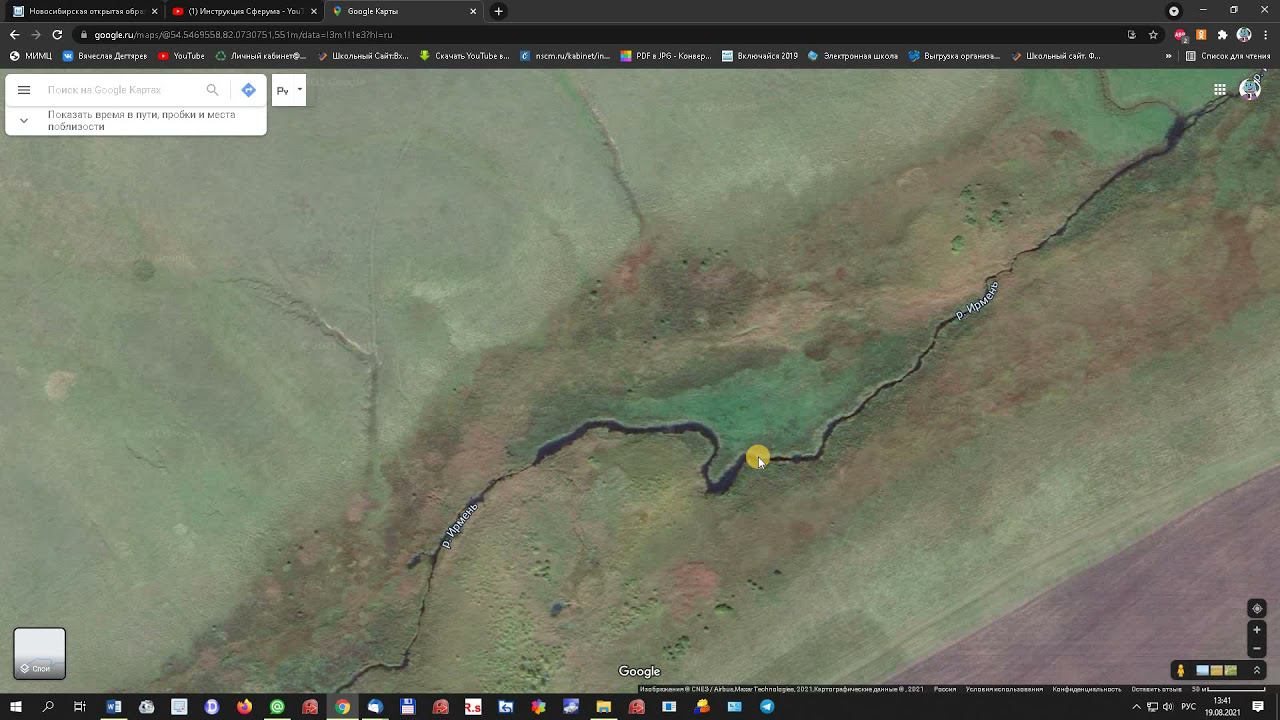Open the Chrome extensions puzzle icon
This screenshot has height=720, width=1280.
tap(1222, 34)
